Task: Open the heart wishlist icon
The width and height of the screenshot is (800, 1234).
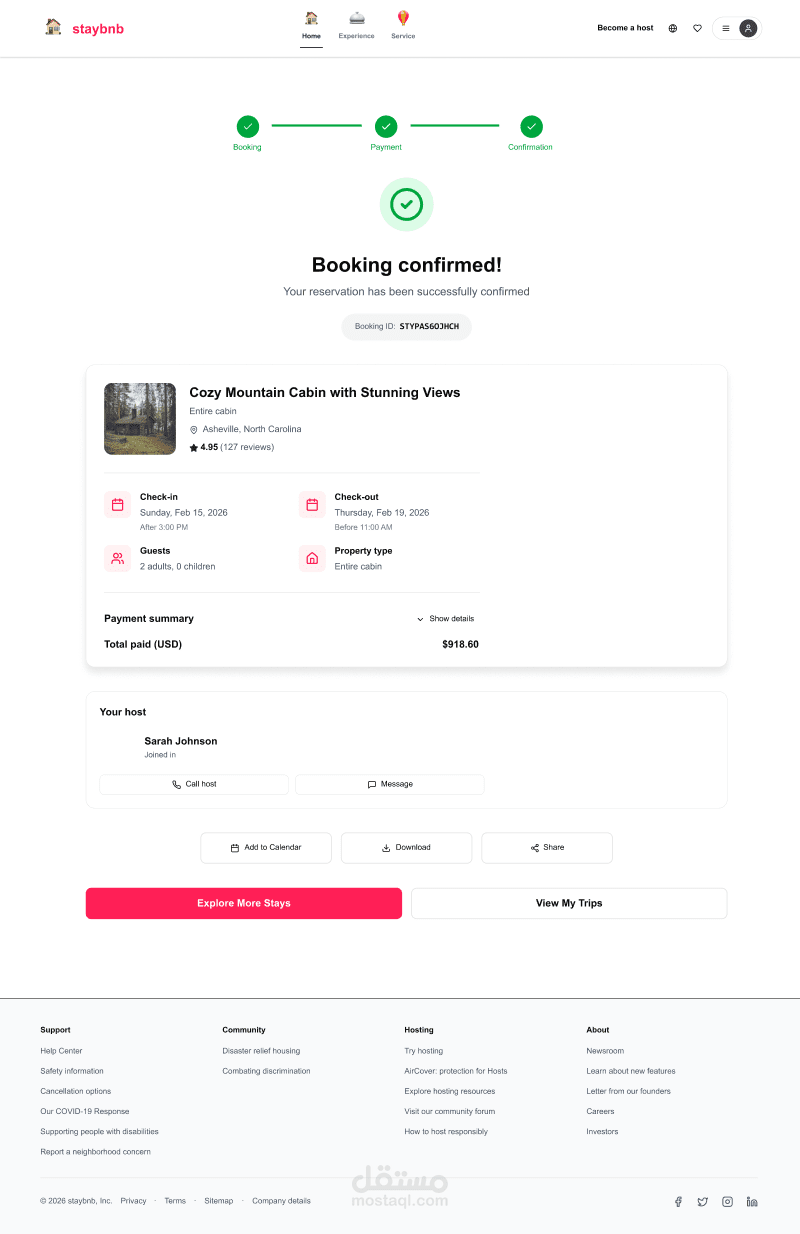Action: coord(697,28)
